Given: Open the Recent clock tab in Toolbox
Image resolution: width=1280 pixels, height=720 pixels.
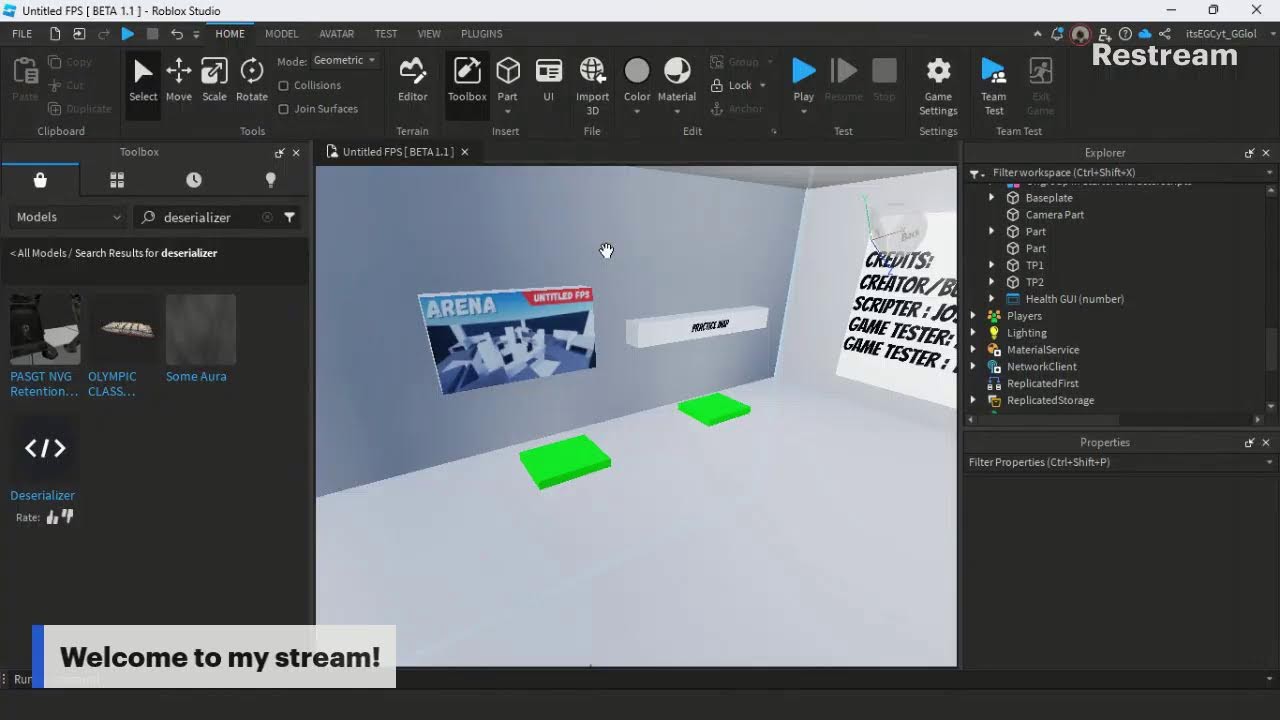Looking at the screenshot, I should point(194,180).
